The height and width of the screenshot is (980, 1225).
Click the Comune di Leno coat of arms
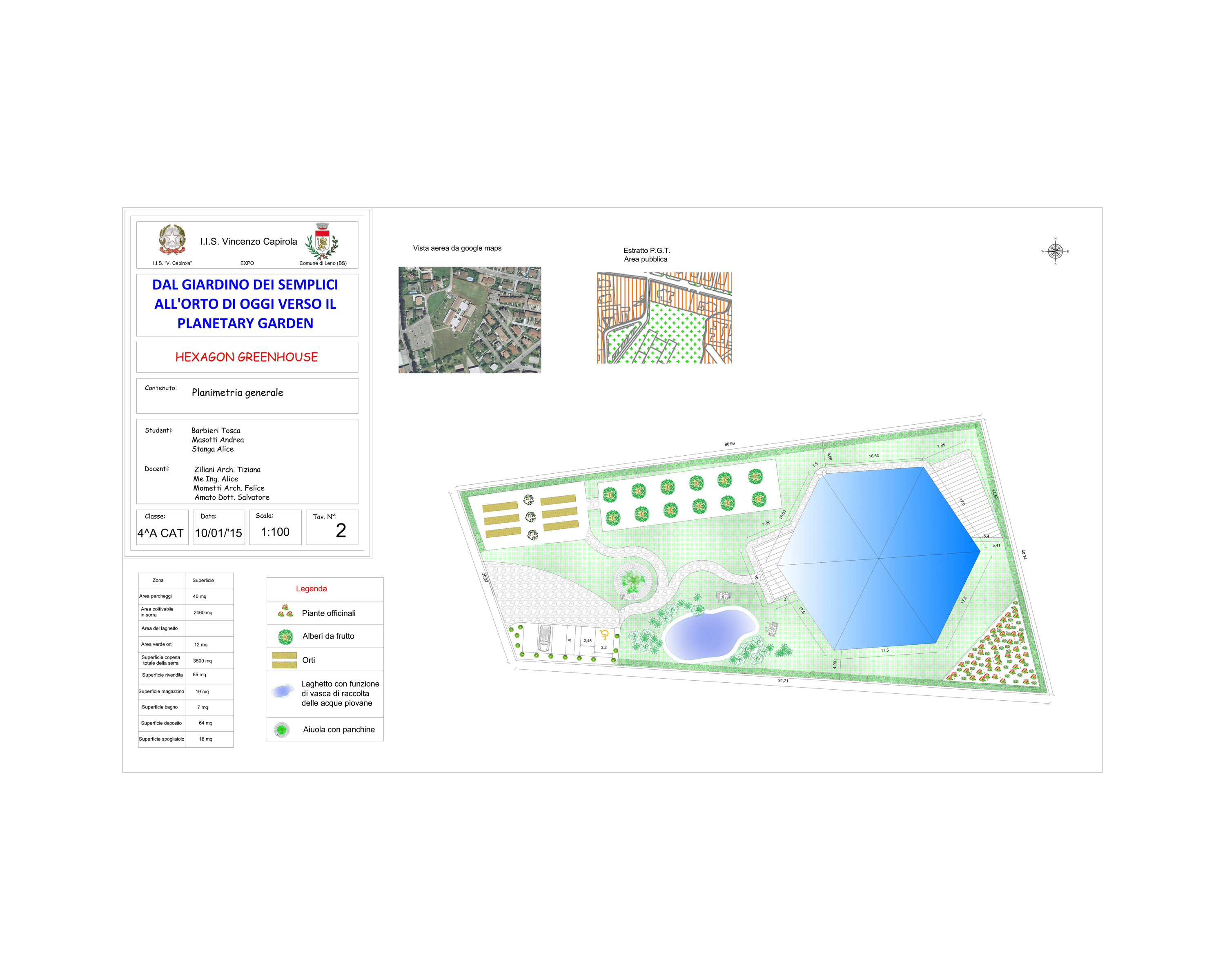pos(322,241)
